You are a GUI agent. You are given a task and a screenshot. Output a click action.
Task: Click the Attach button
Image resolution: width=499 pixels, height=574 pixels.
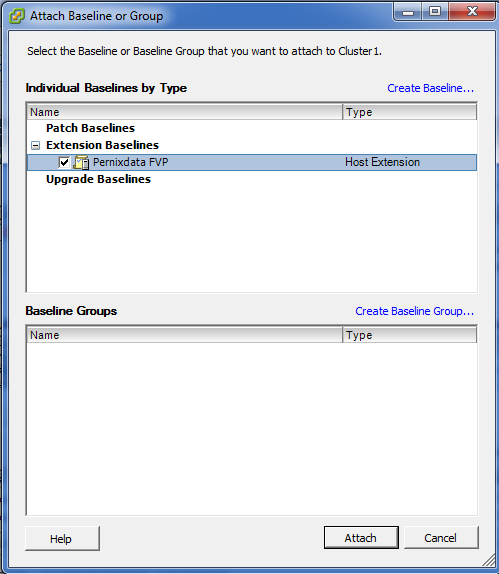tap(361, 538)
